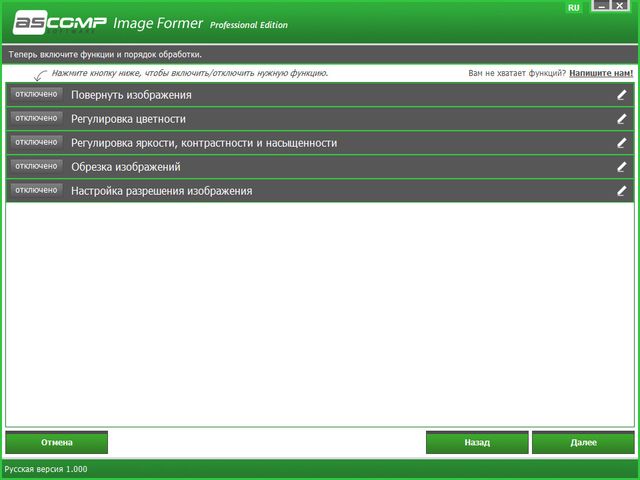Screen dimensions: 640x480
Task: Click pencil icon for Обрезка изображений
Action: (621, 167)
